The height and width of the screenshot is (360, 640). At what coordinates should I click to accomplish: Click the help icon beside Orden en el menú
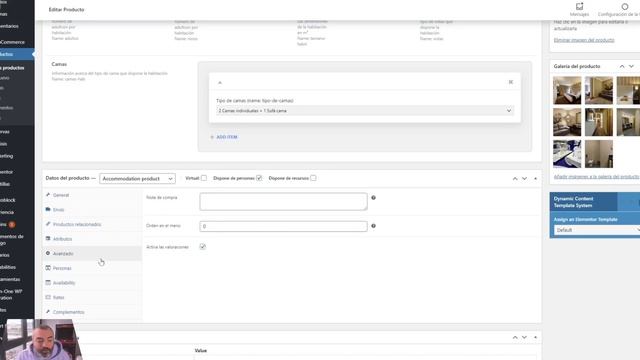[x=373, y=226]
